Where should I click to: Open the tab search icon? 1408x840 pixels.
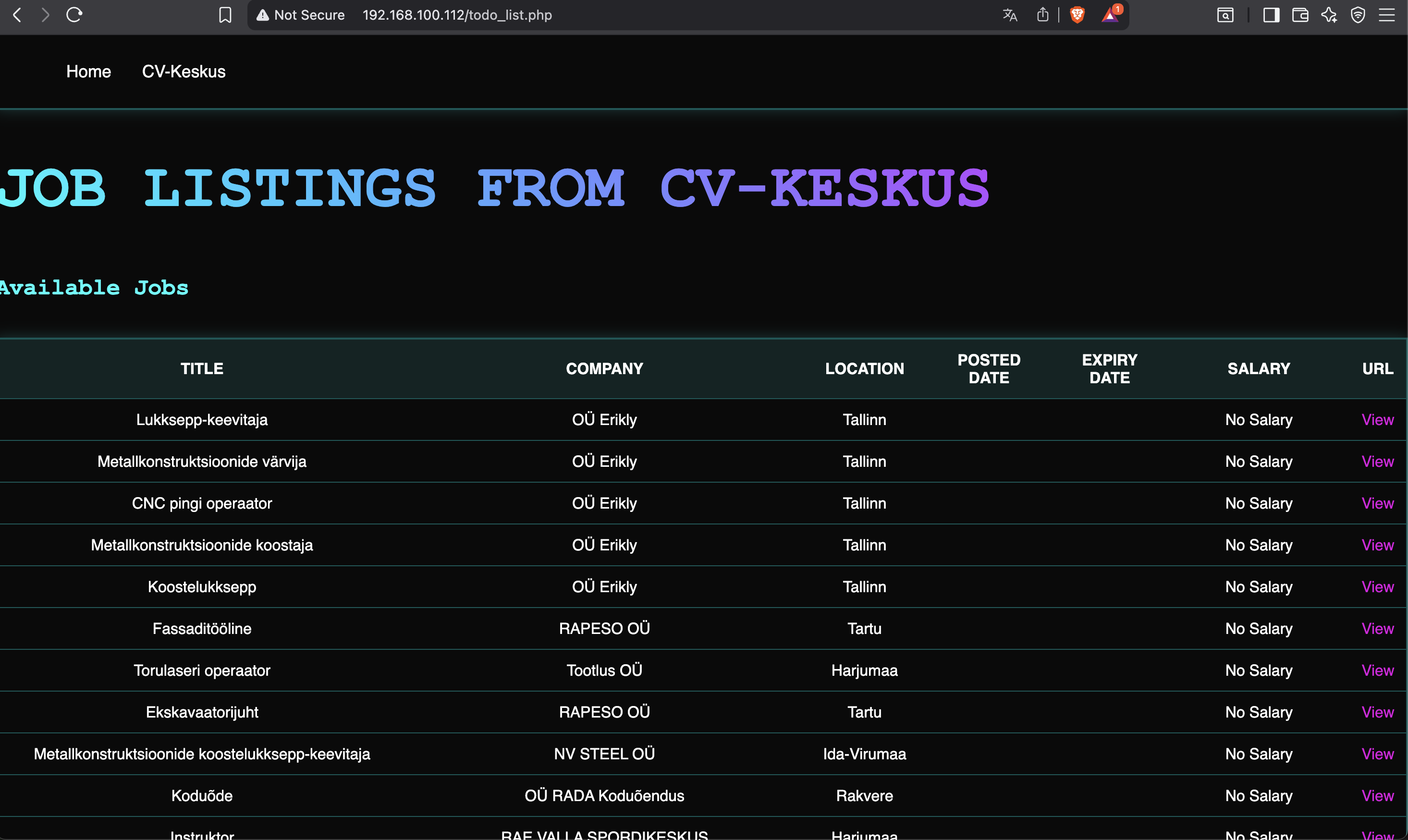pyautogui.click(x=1225, y=15)
